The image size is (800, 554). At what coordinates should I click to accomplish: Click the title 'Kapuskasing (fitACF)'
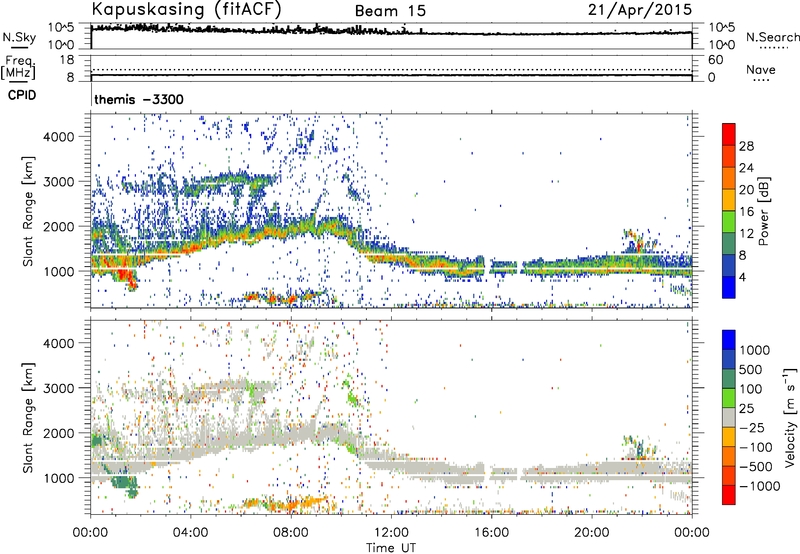pos(186,10)
